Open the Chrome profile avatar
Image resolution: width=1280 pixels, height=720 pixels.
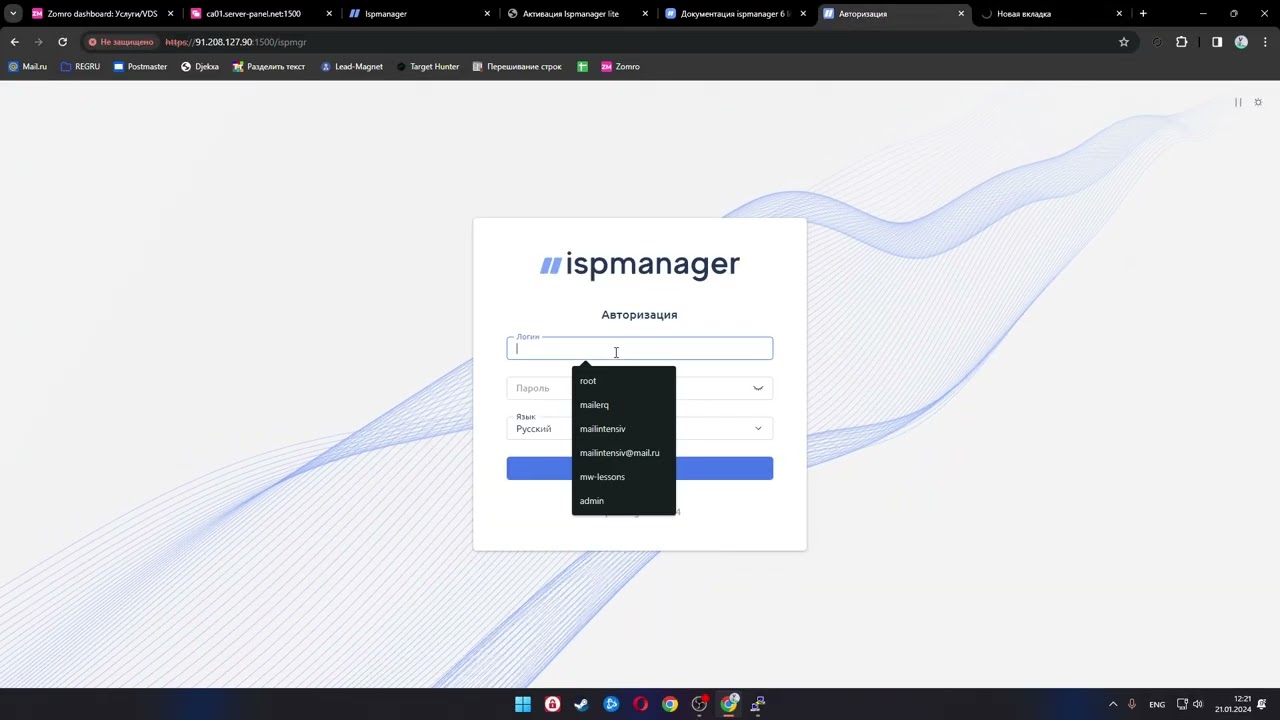coord(1241,42)
